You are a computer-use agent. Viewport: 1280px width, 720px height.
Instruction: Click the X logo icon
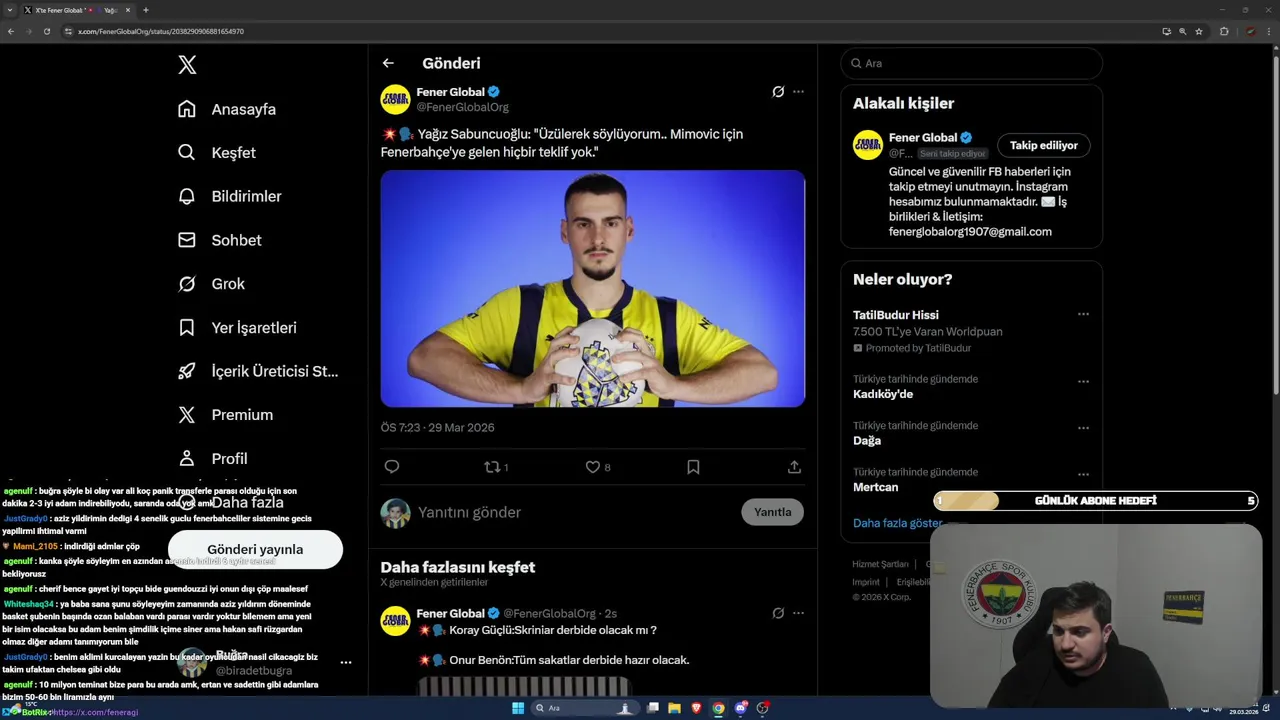[x=187, y=65]
